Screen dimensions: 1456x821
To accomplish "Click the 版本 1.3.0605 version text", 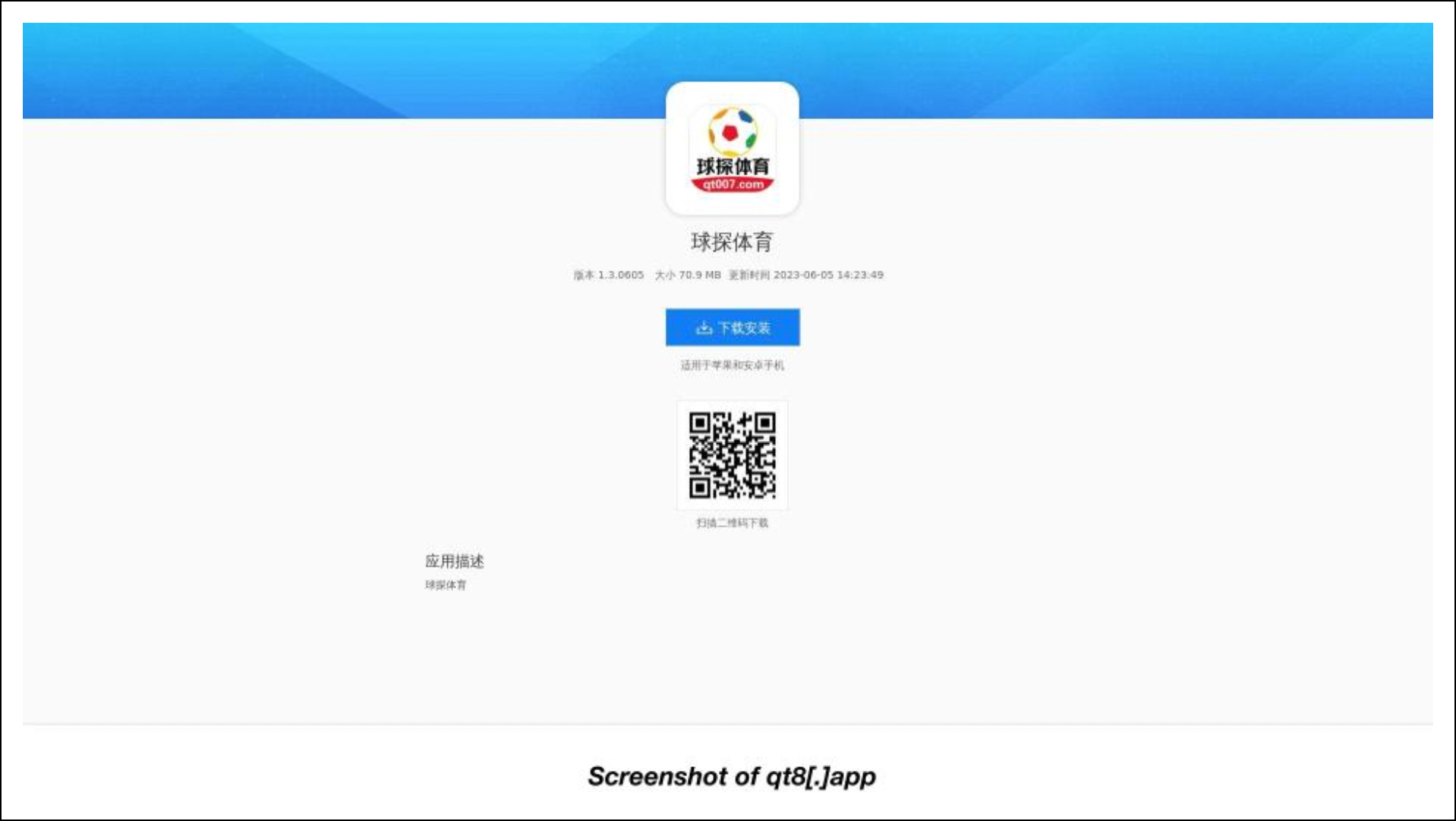I will pos(608,275).
